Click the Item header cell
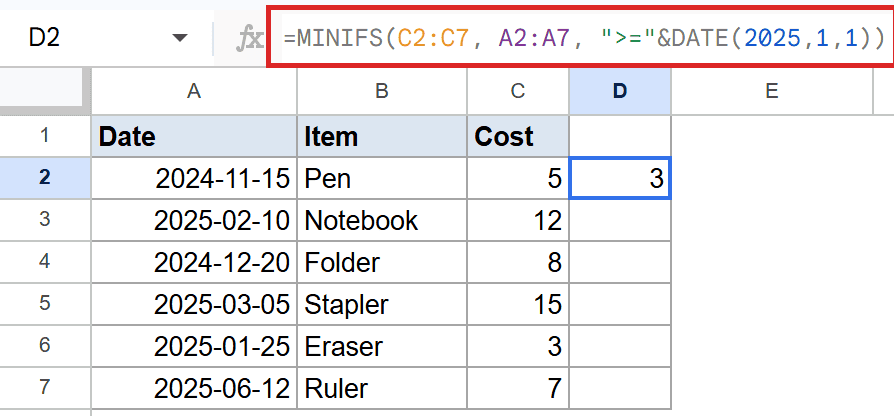The image size is (894, 416). click(x=381, y=136)
